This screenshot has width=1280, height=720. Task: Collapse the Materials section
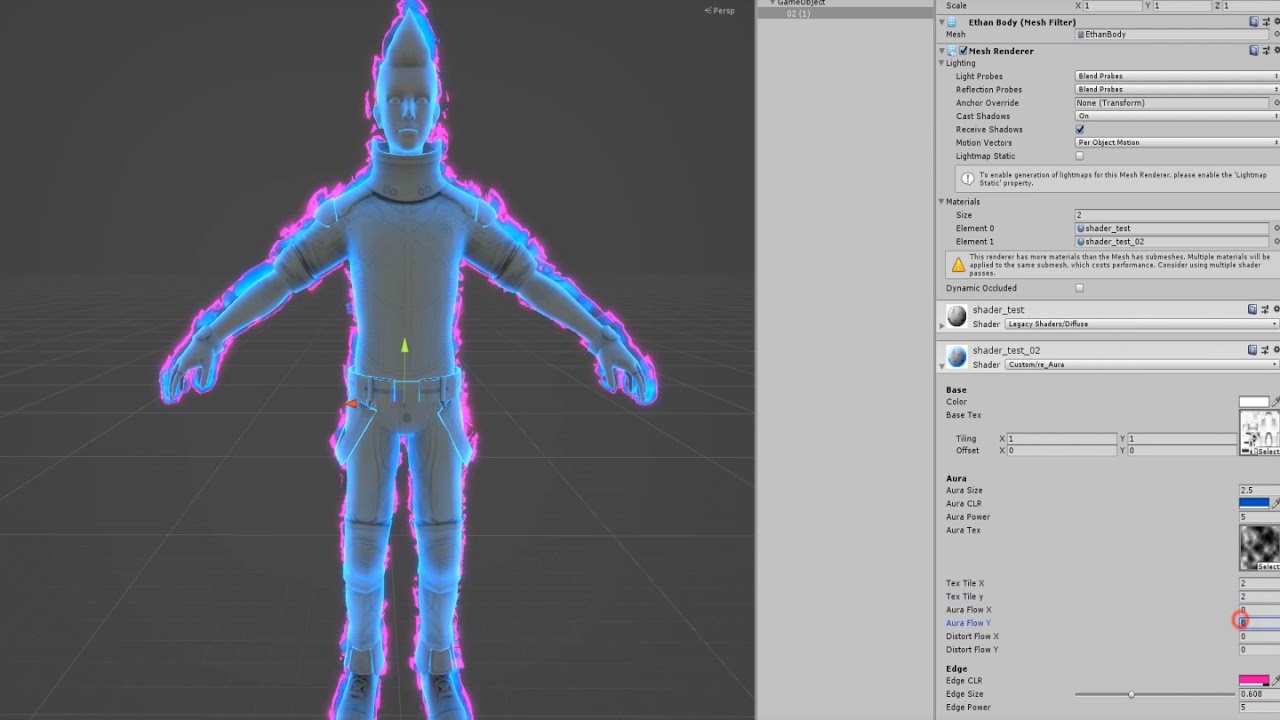pyautogui.click(x=941, y=201)
